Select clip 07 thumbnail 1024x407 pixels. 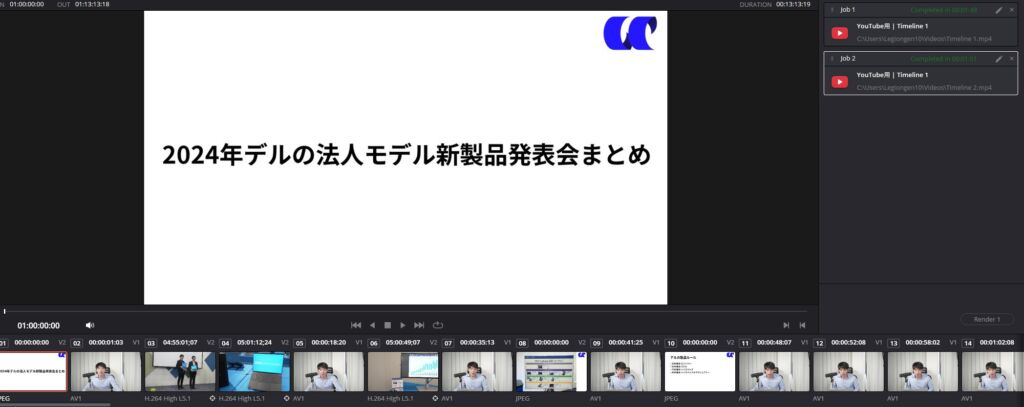[x=477, y=372]
